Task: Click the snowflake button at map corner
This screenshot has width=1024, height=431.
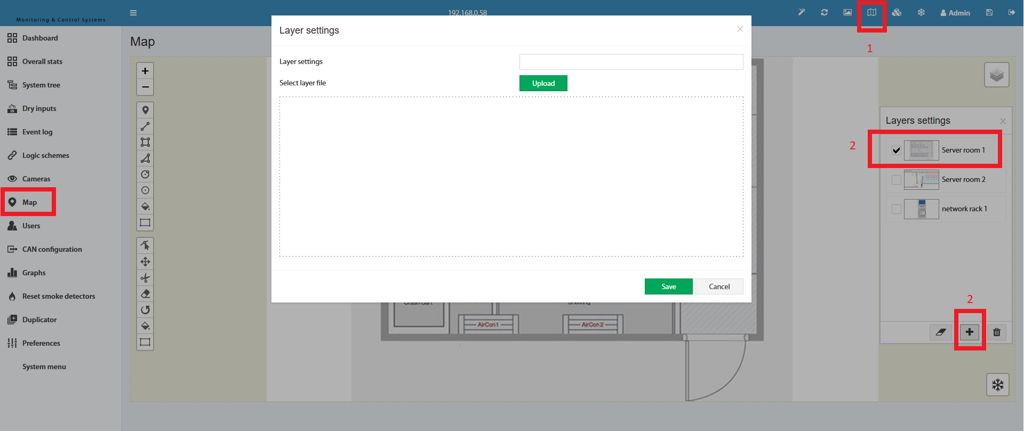Action: coord(997,385)
